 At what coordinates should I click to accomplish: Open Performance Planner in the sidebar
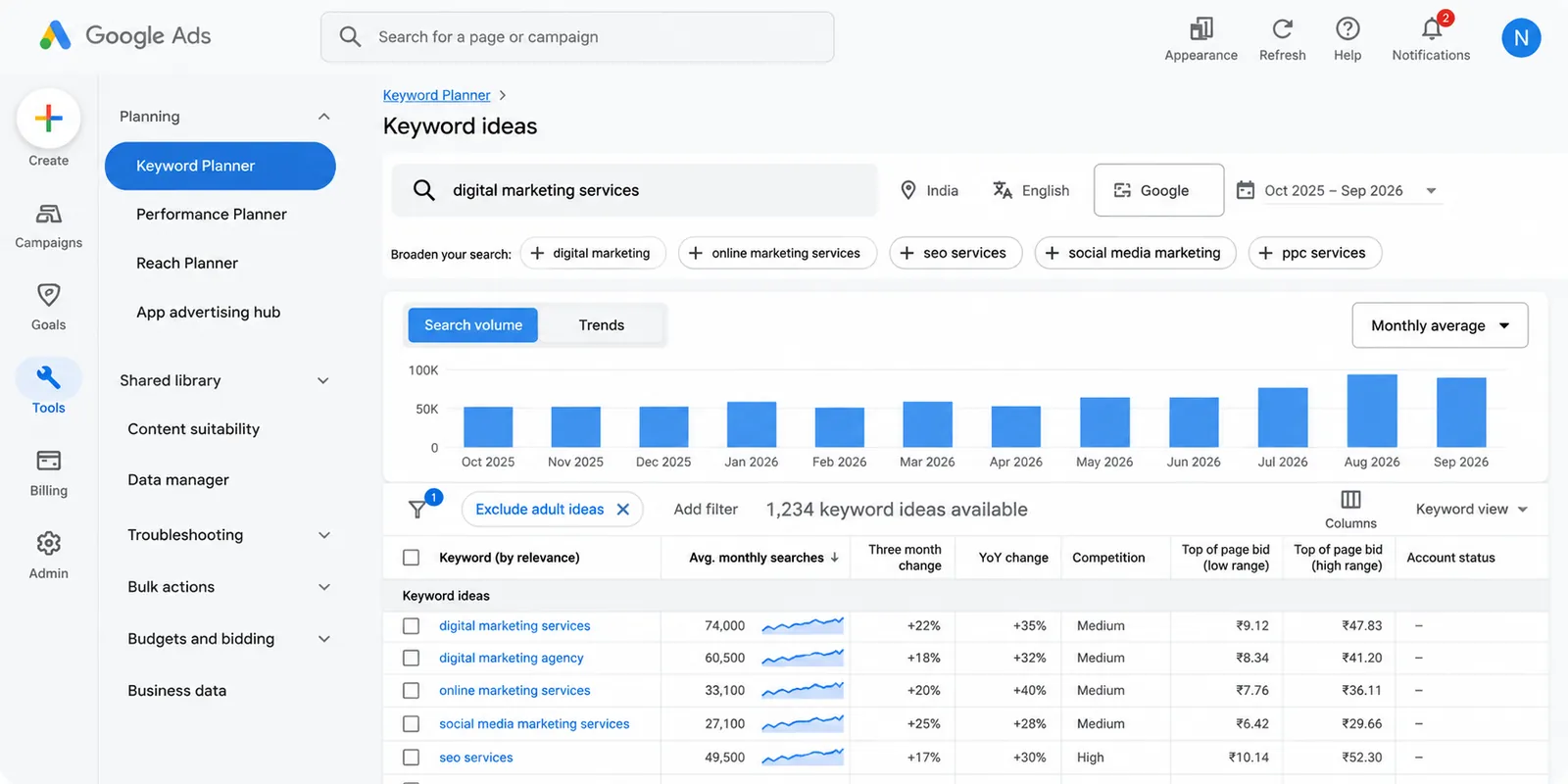(x=212, y=215)
